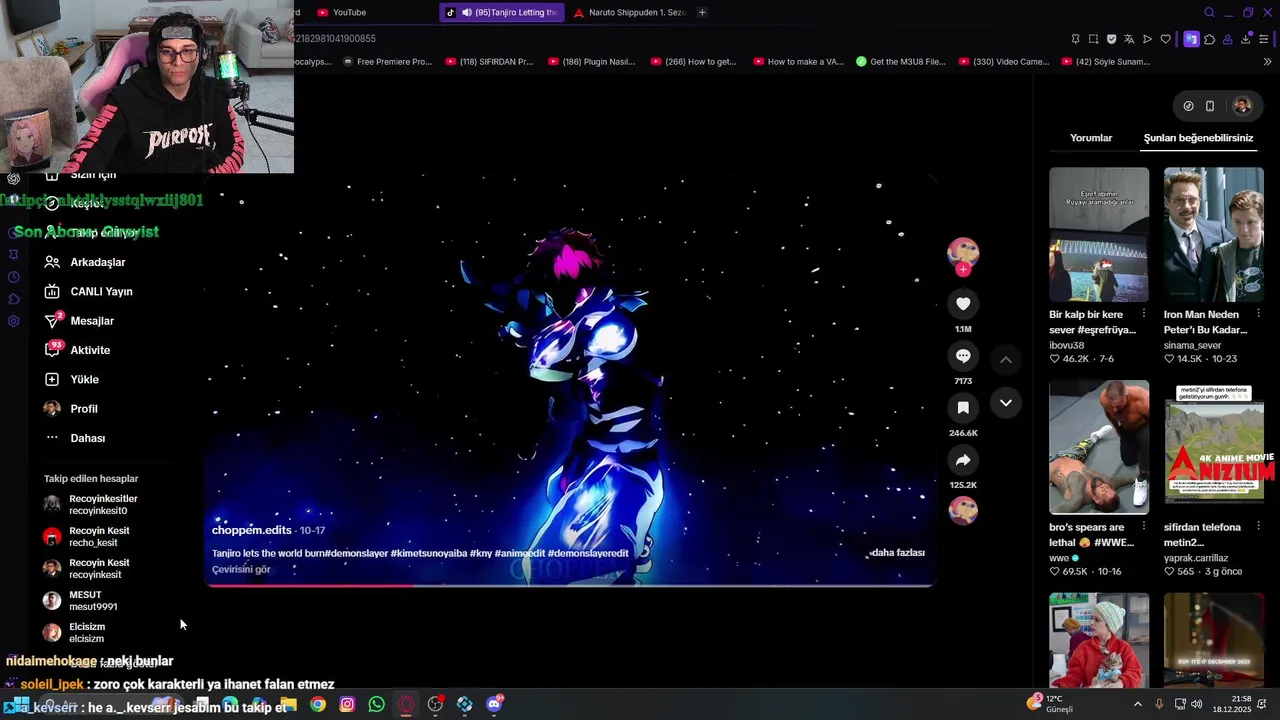Open ibovu38 creator link
This screenshot has width=1280, height=720.
[x=1066, y=345]
